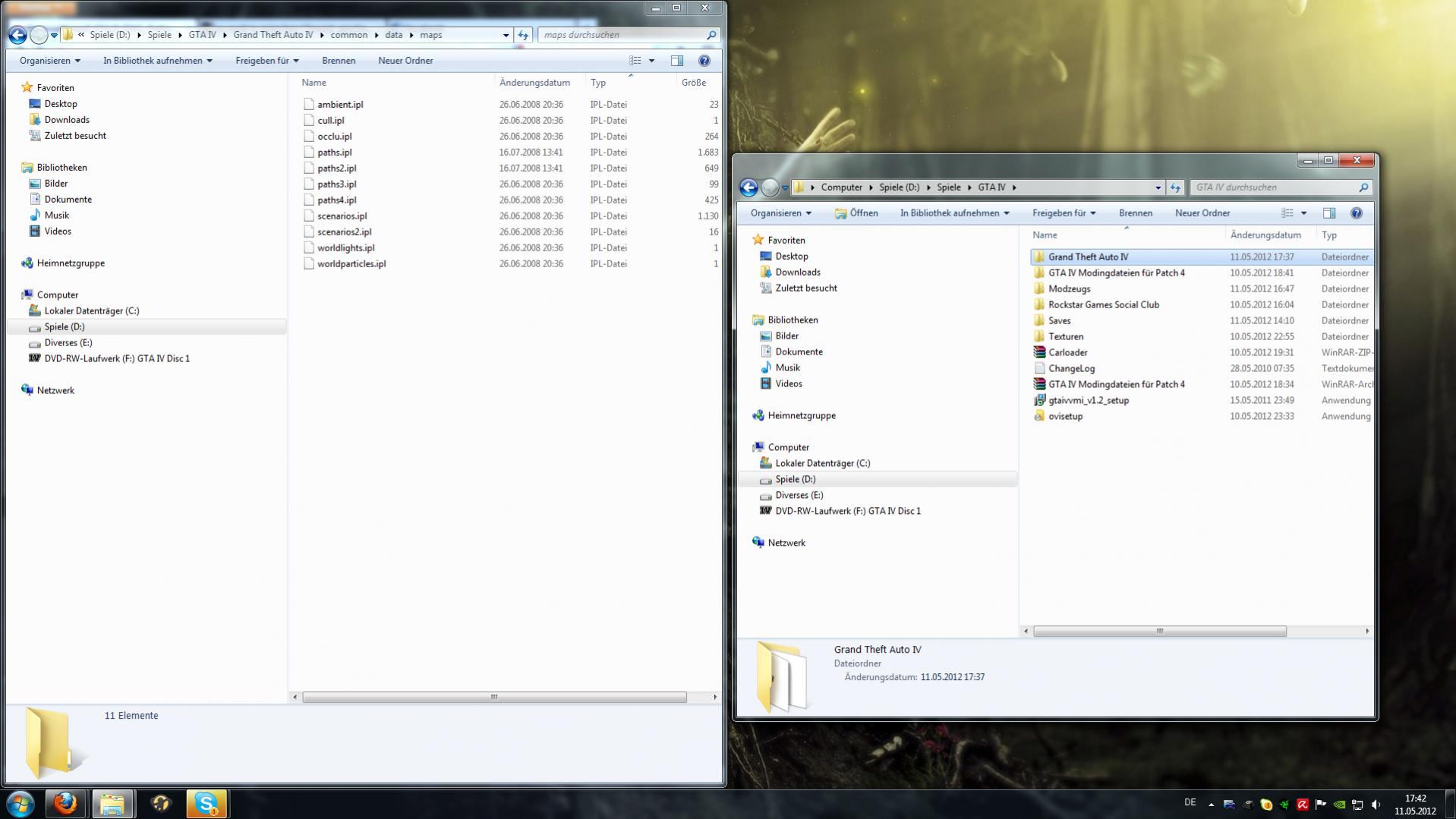
Task: Open 'In Bibliothek aufnehmen' in GTA IV window
Action: coord(955,213)
